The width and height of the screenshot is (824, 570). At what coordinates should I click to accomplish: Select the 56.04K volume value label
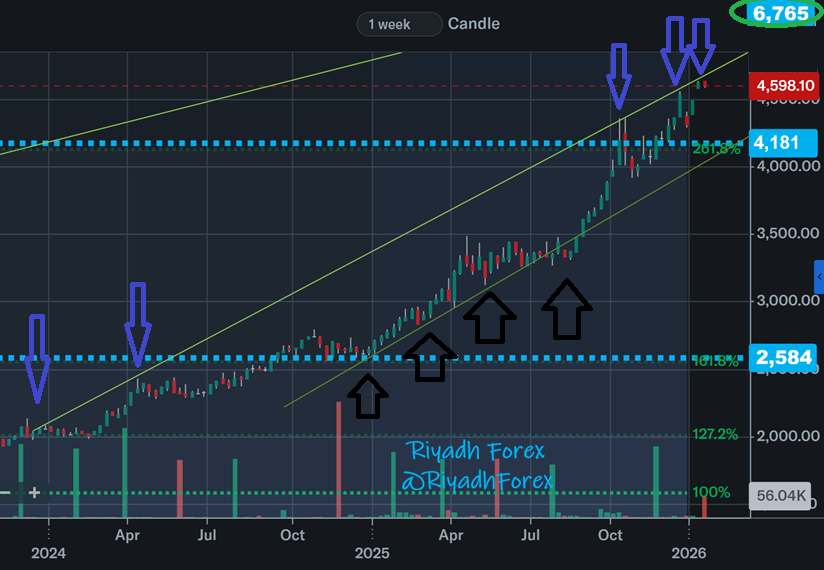click(x=780, y=495)
